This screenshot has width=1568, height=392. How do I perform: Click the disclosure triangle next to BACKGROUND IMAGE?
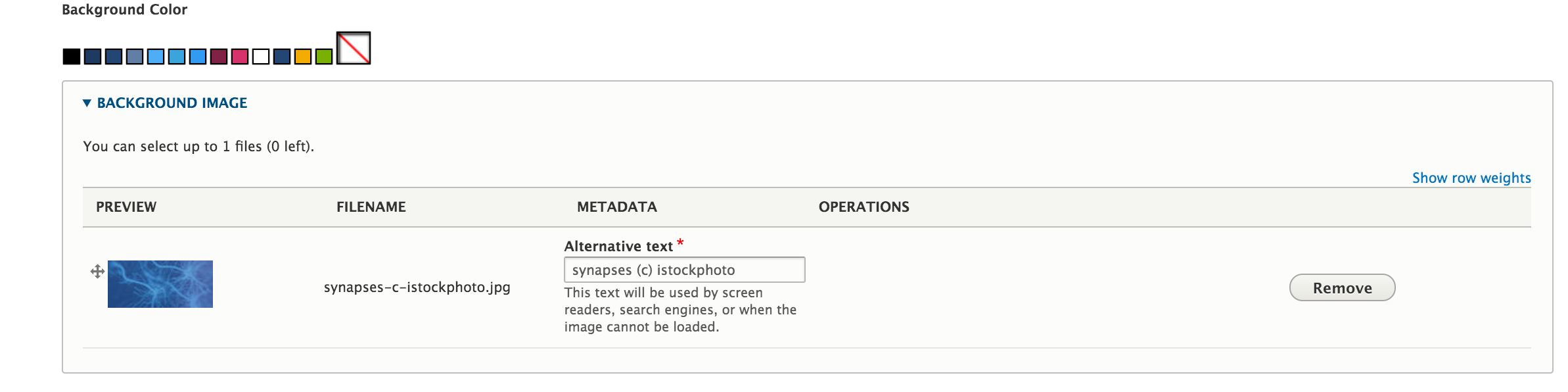coord(86,103)
